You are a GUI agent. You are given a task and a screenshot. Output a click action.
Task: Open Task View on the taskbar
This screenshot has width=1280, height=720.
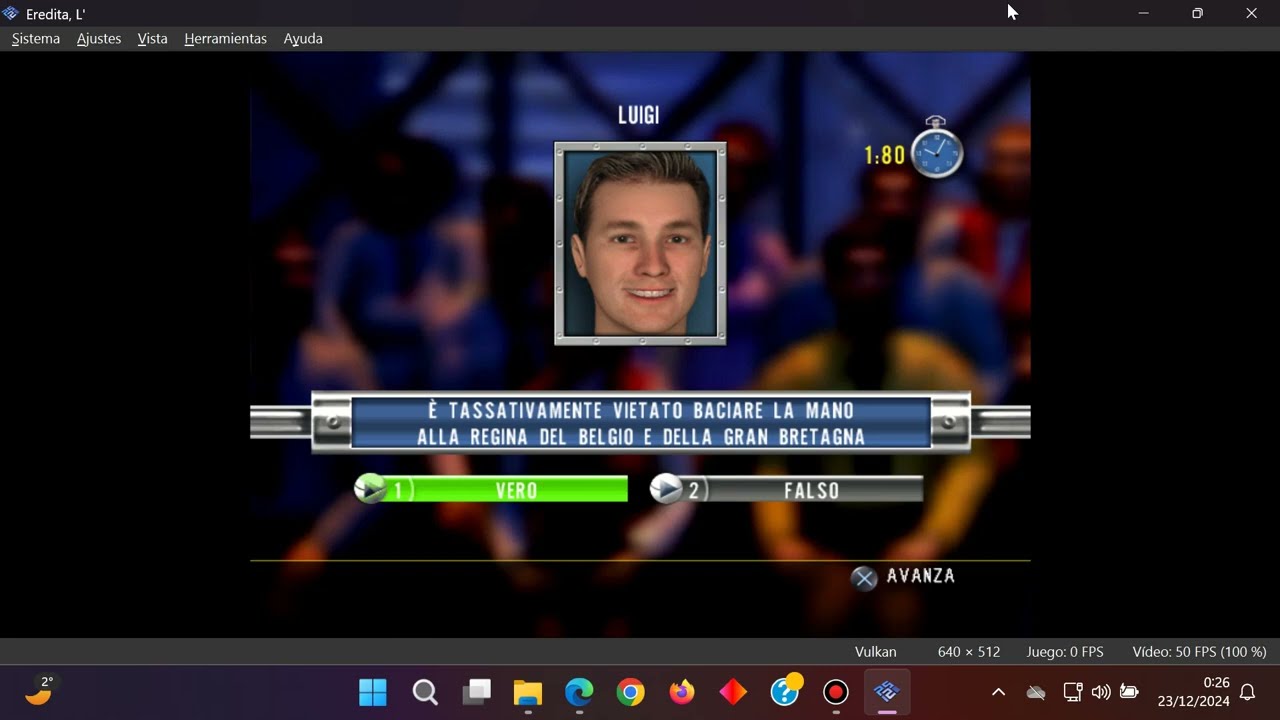(476, 692)
